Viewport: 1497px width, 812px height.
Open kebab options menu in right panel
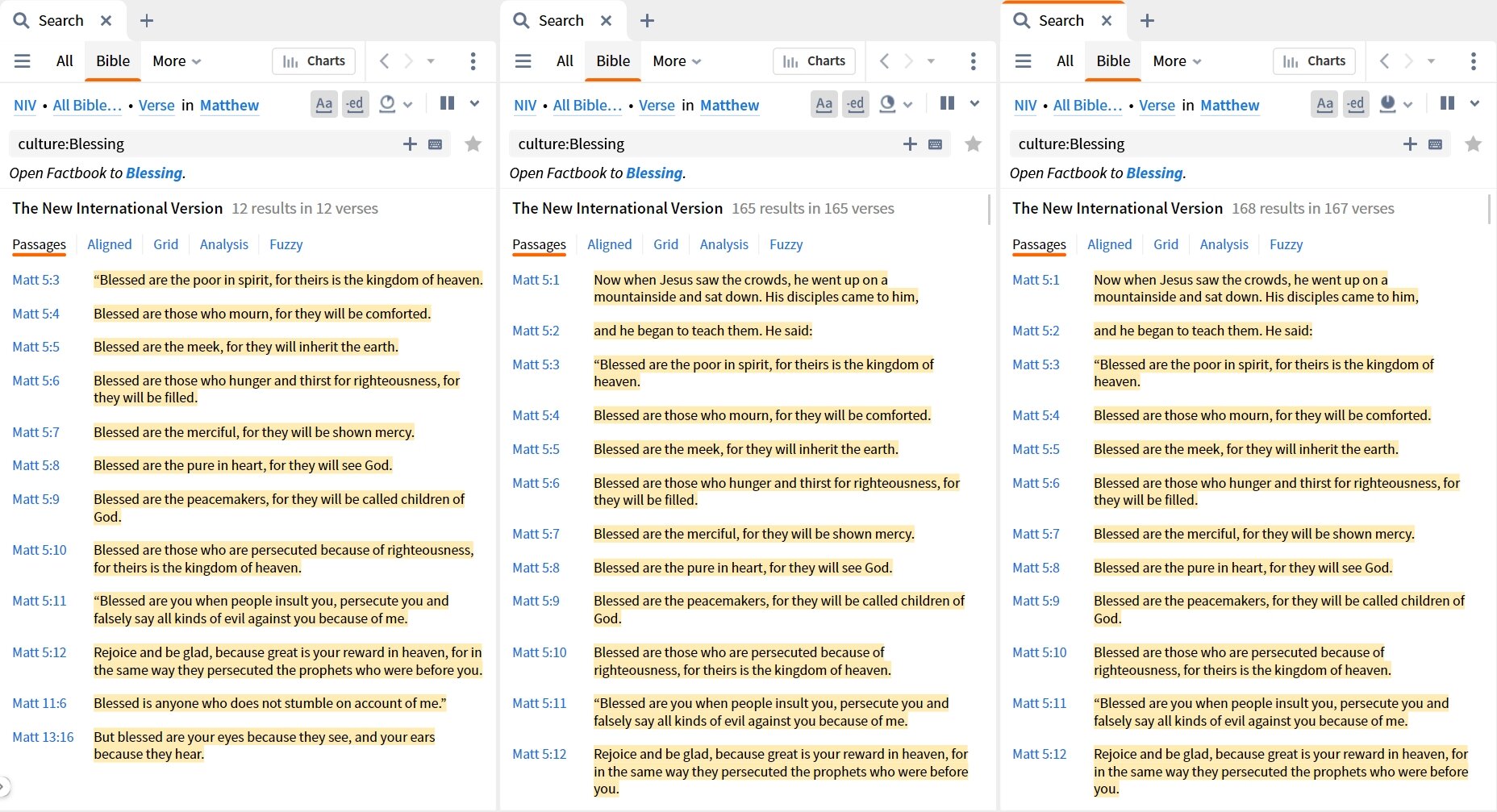pos(1473,61)
